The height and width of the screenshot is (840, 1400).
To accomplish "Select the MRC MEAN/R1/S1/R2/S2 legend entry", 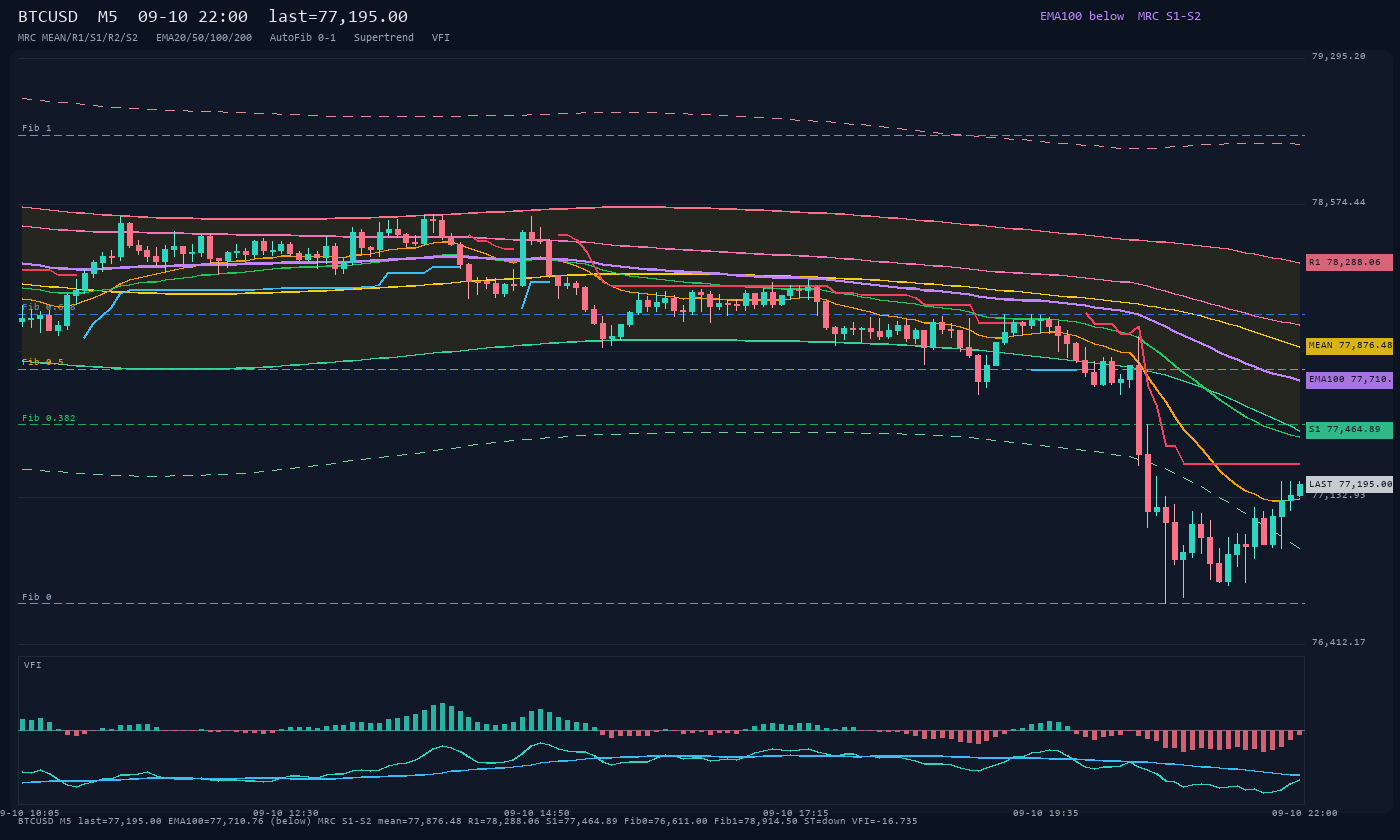I will tap(78, 38).
